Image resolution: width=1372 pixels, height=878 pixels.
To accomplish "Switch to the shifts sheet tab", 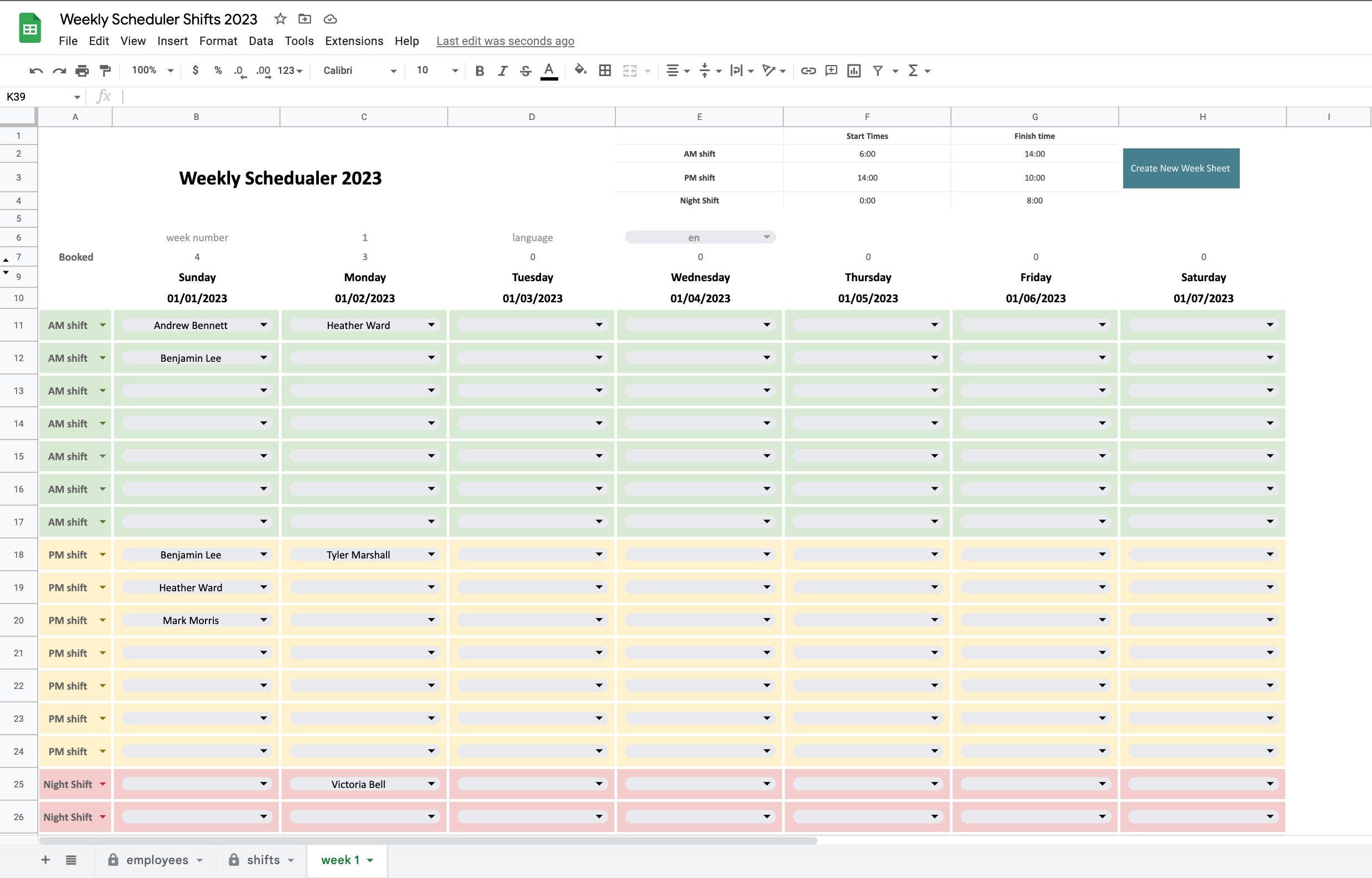I will [263, 860].
